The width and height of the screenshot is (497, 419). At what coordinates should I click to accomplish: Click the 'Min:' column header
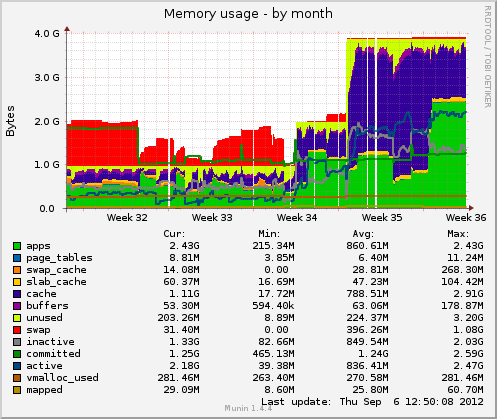point(269,234)
